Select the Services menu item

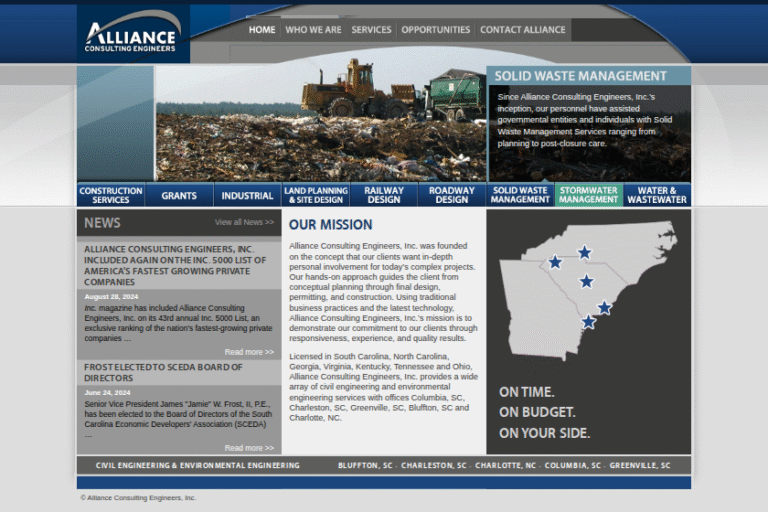coord(371,30)
